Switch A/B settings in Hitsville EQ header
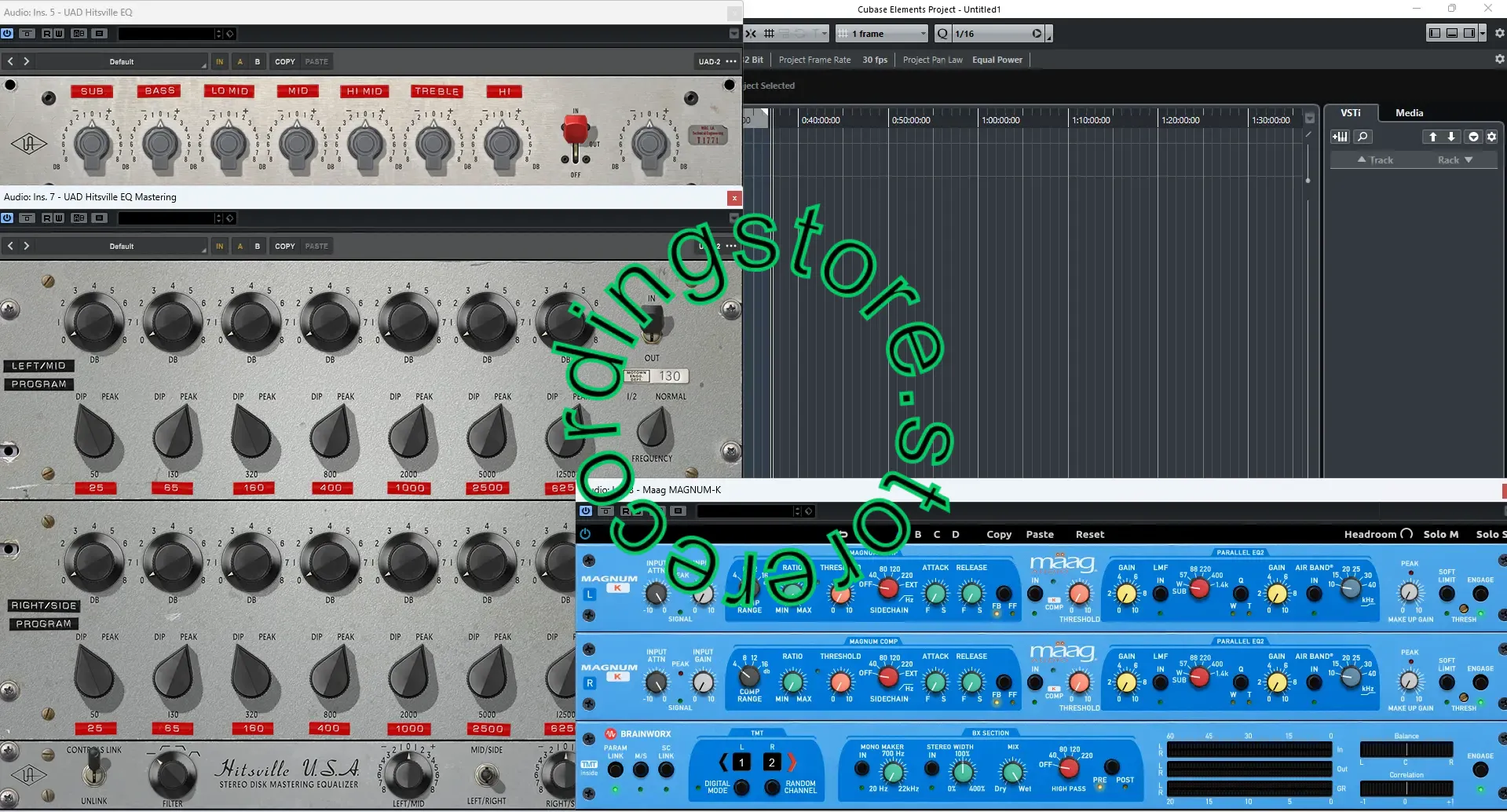This screenshot has width=1507, height=812. [79, 33]
